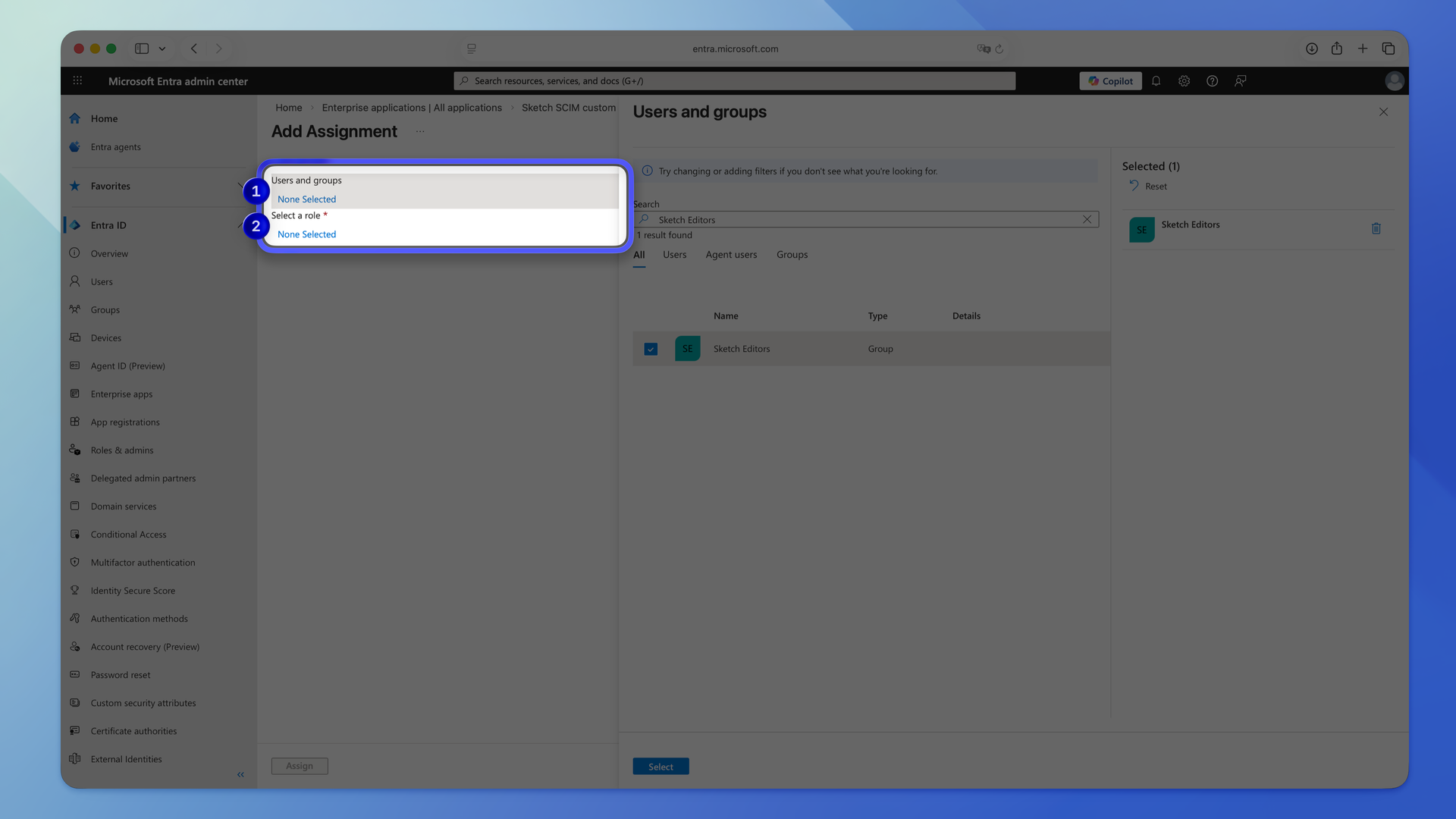Collapse the Entra ID section
This screenshot has width=1456, height=819.
coord(240,225)
